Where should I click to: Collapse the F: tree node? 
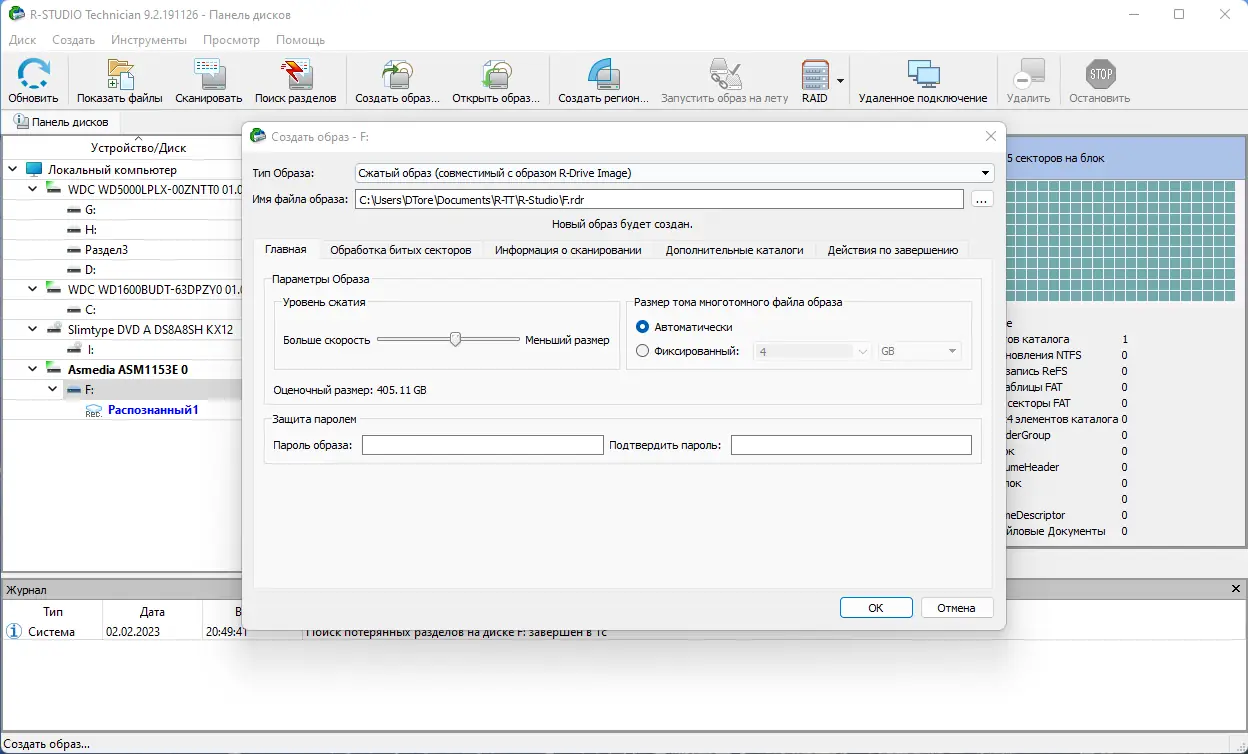coord(53,390)
